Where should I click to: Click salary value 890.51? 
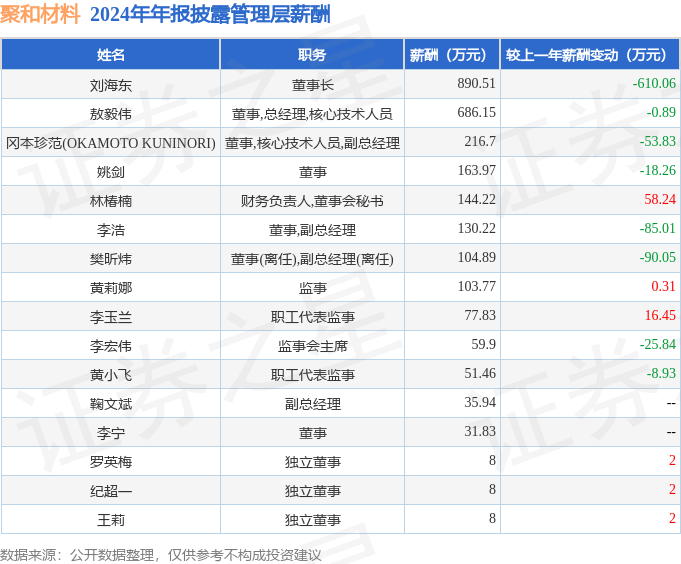[476, 83]
